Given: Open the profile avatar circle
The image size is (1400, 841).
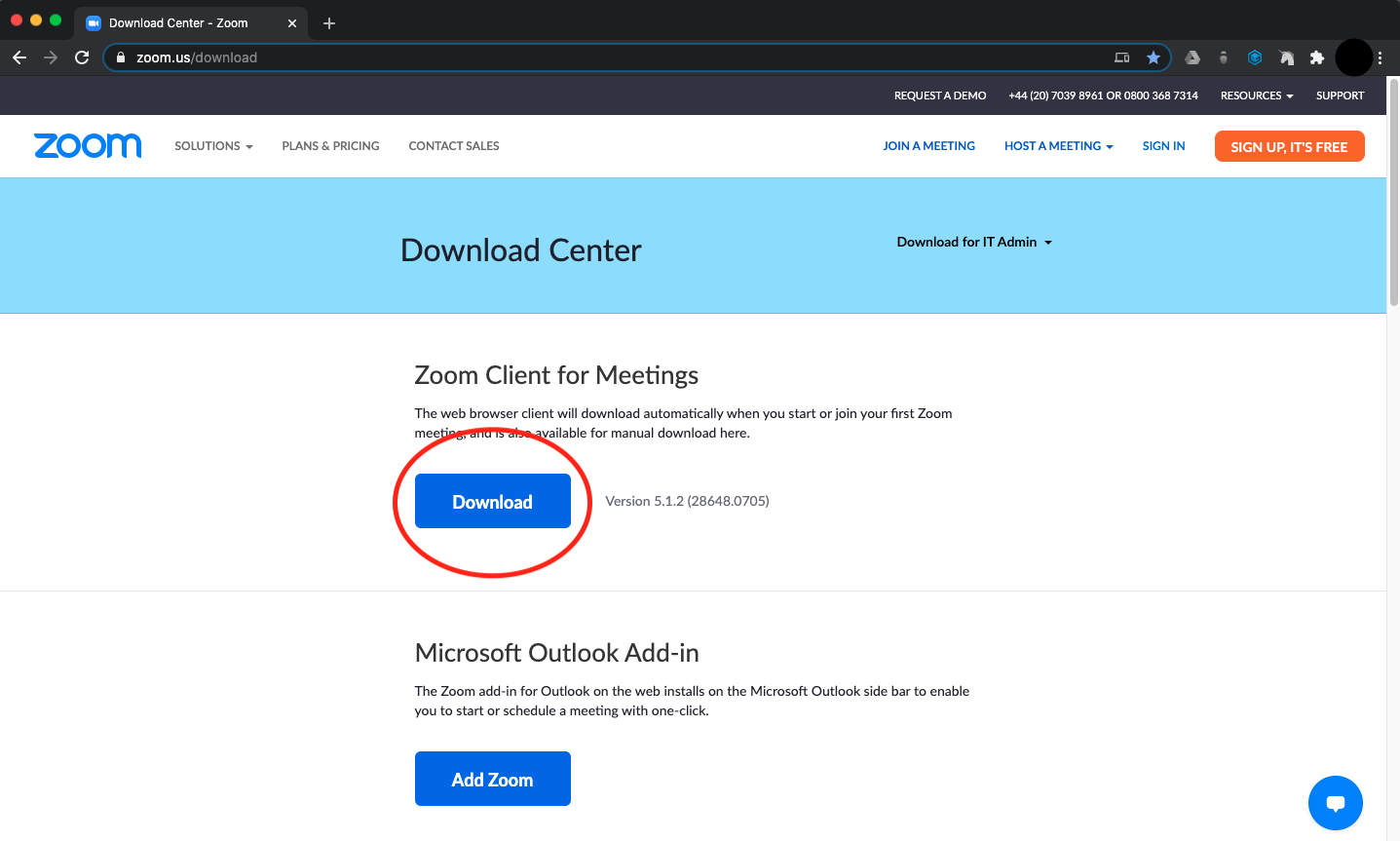Looking at the screenshot, I should coord(1354,57).
